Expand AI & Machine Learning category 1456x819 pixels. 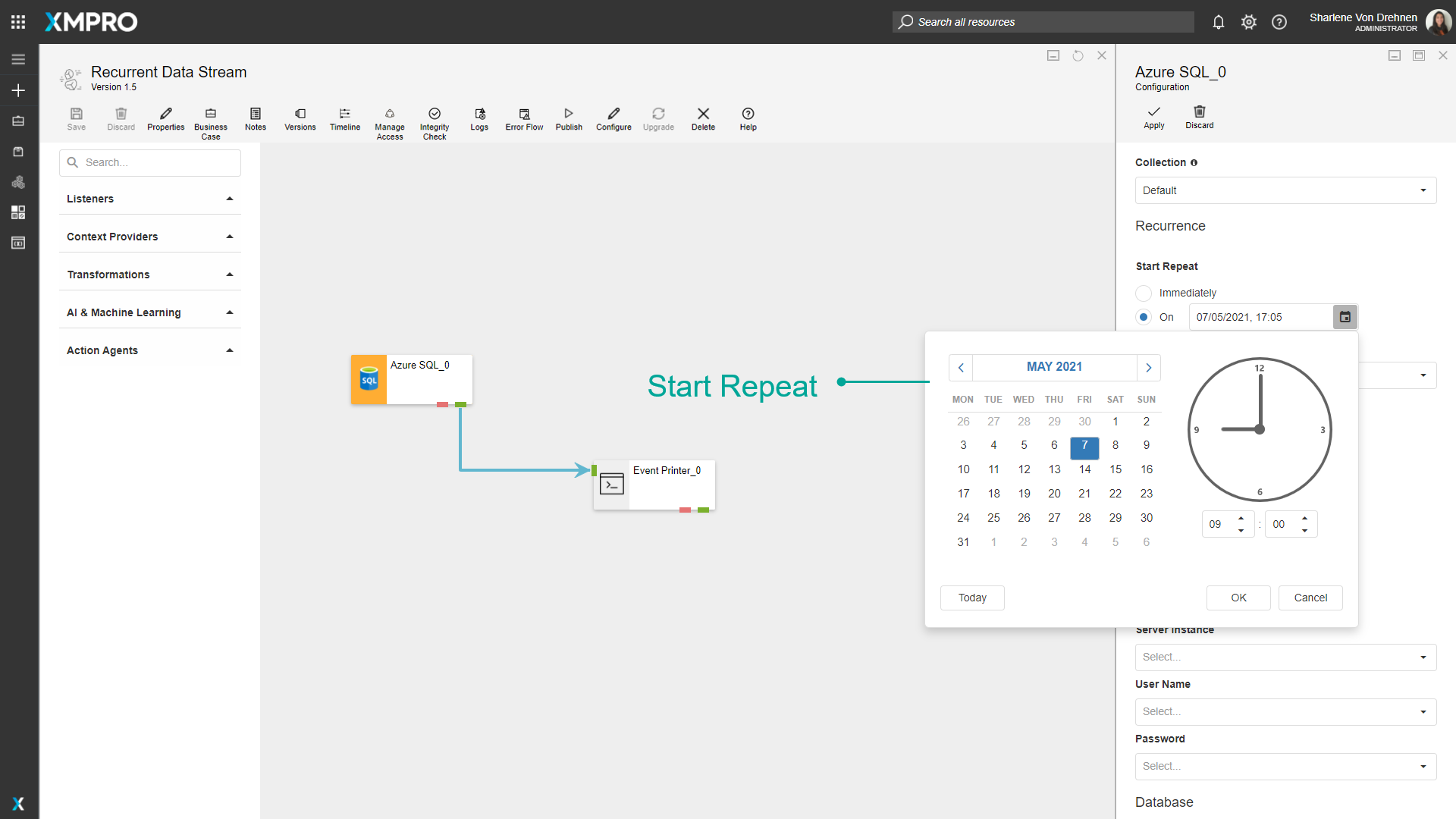[150, 312]
